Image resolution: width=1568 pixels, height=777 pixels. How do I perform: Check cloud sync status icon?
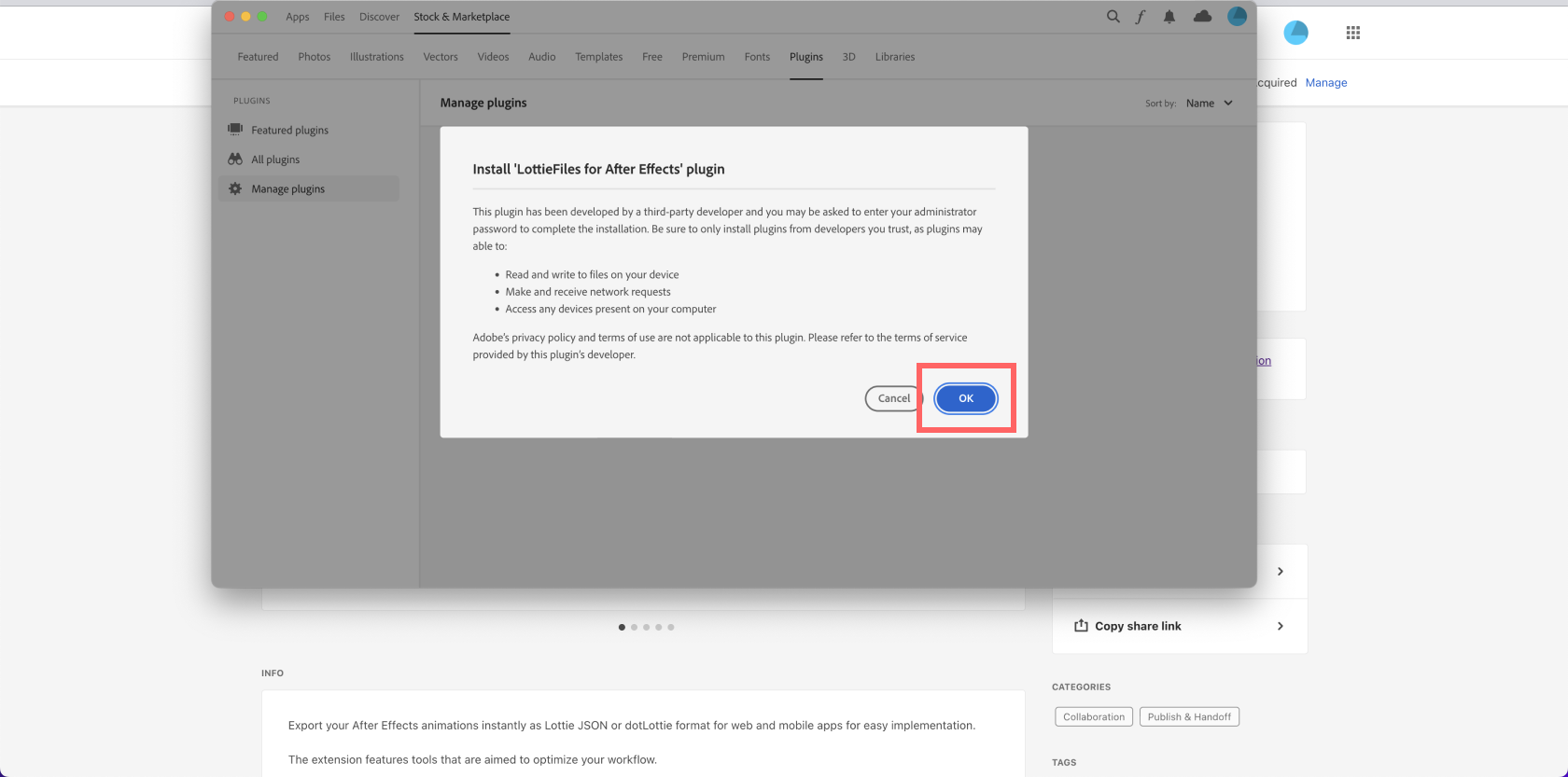[1203, 17]
